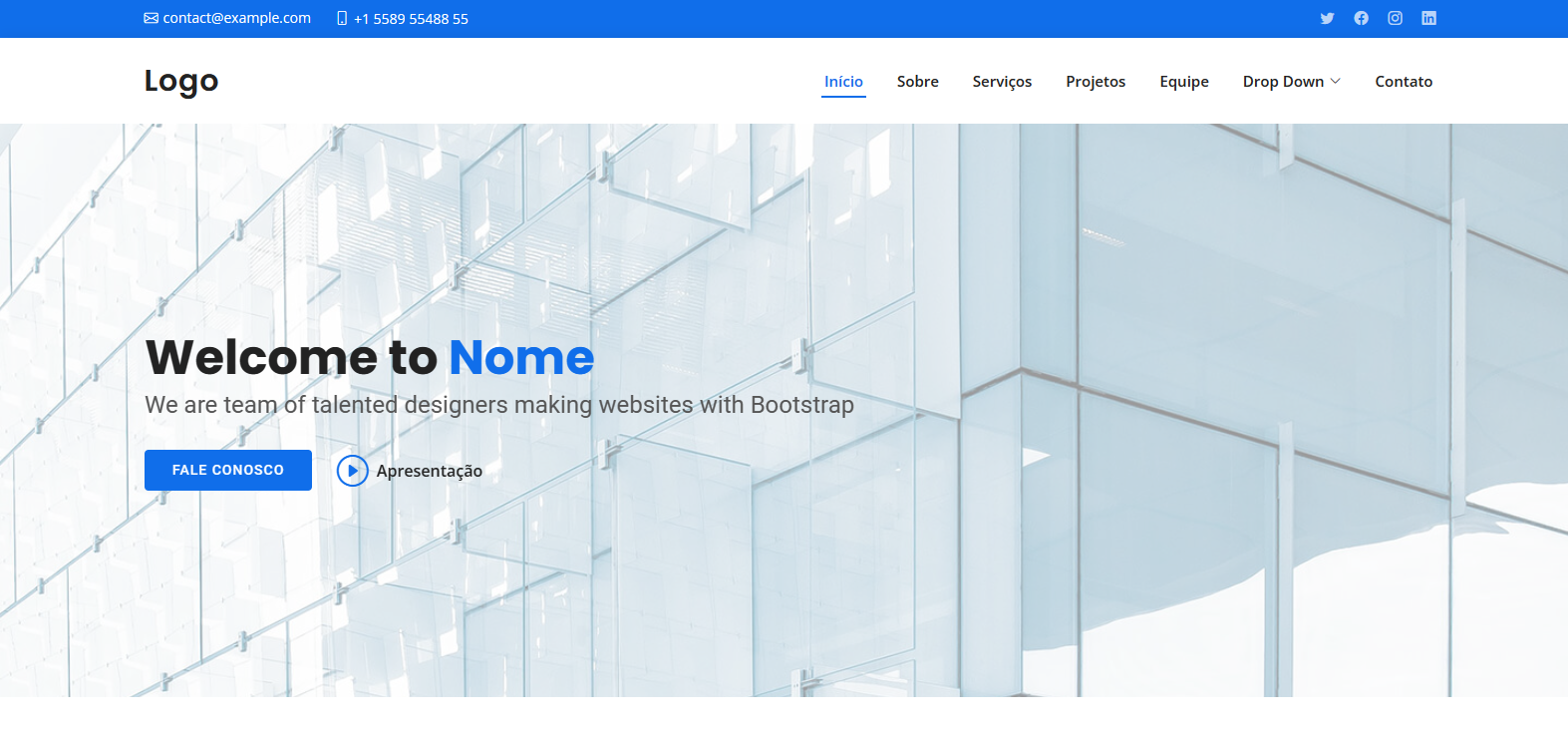Click the FALE CONOSCO button
1568x736 pixels.
coord(228,470)
